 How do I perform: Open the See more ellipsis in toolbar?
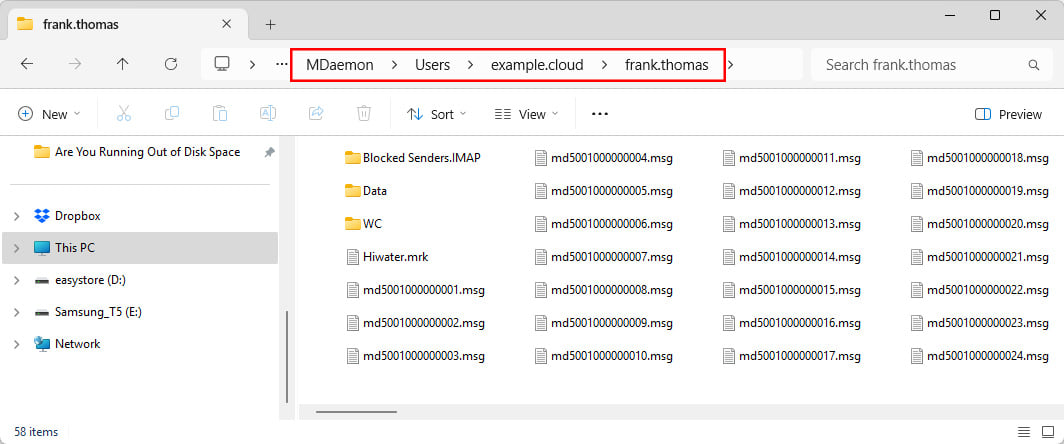click(x=600, y=114)
